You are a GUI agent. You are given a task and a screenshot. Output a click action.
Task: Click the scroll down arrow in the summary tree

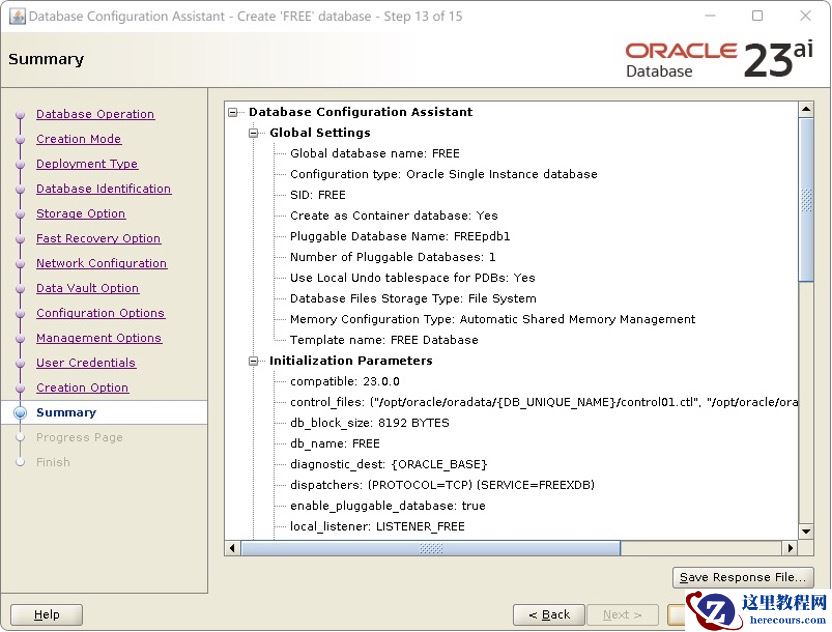pyautogui.click(x=806, y=531)
